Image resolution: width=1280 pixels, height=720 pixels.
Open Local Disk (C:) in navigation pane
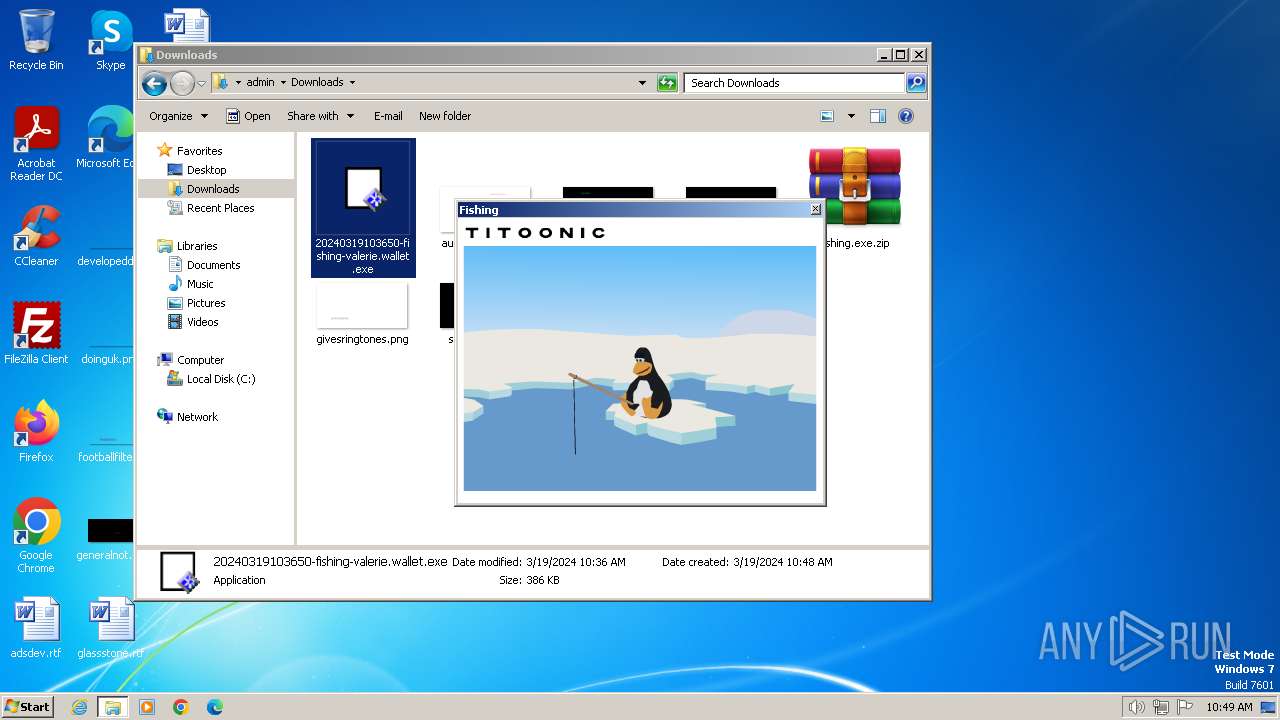pos(221,379)
